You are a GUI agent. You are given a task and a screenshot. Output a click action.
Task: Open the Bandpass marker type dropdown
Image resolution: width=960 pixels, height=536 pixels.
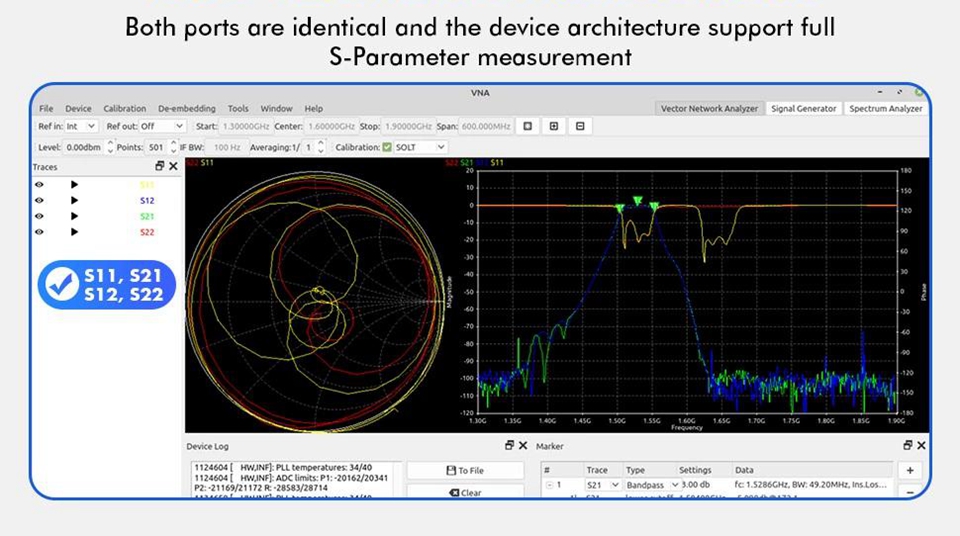pos(674,485)
